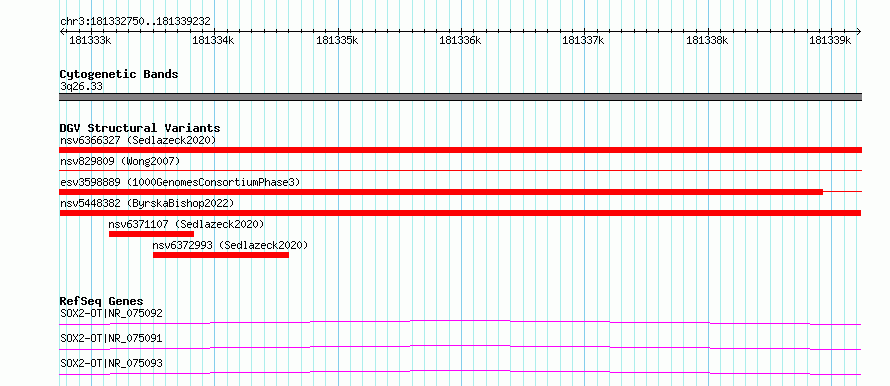Select the 3q26.33 band label

[81, 86]
